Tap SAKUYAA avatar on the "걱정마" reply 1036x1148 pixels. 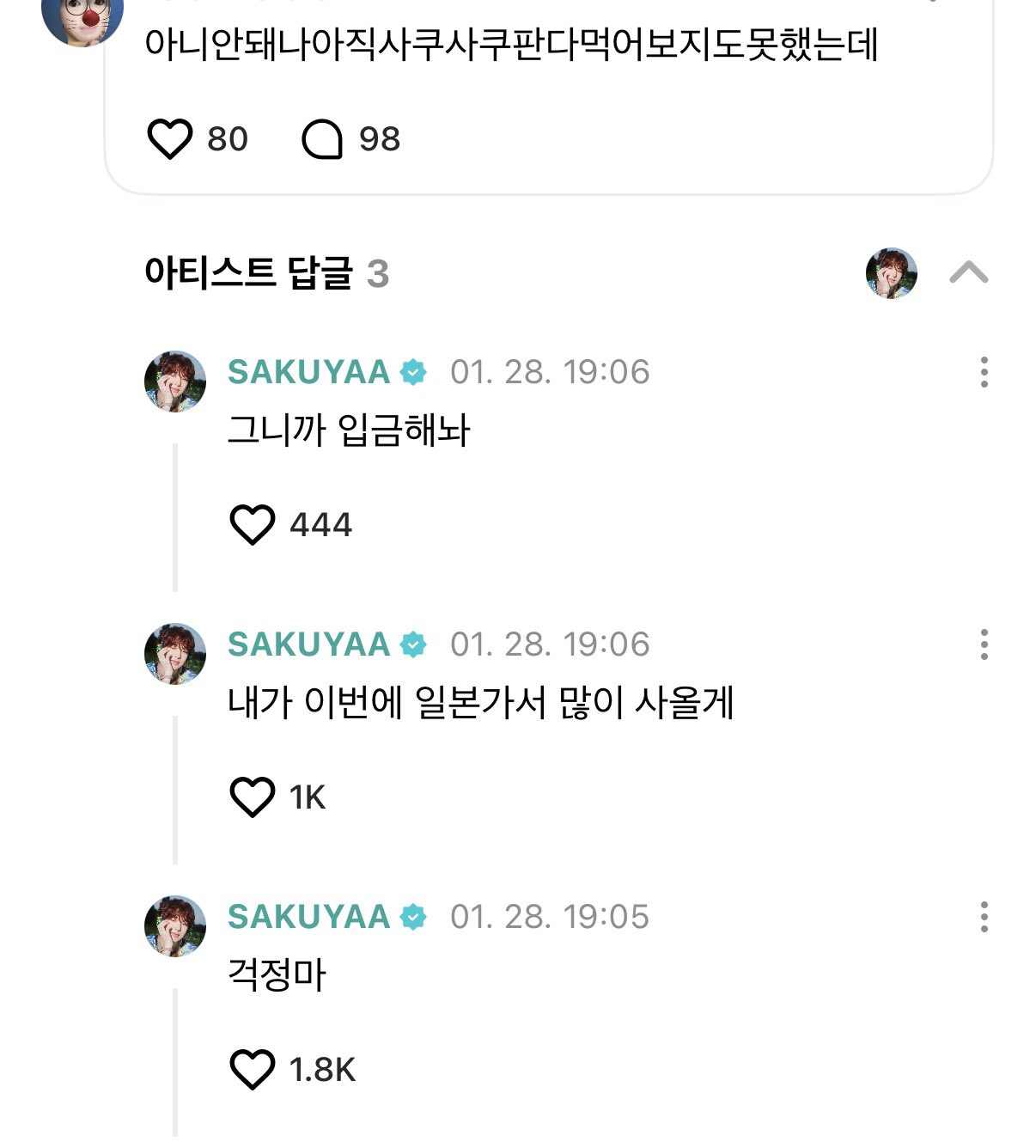175,926
